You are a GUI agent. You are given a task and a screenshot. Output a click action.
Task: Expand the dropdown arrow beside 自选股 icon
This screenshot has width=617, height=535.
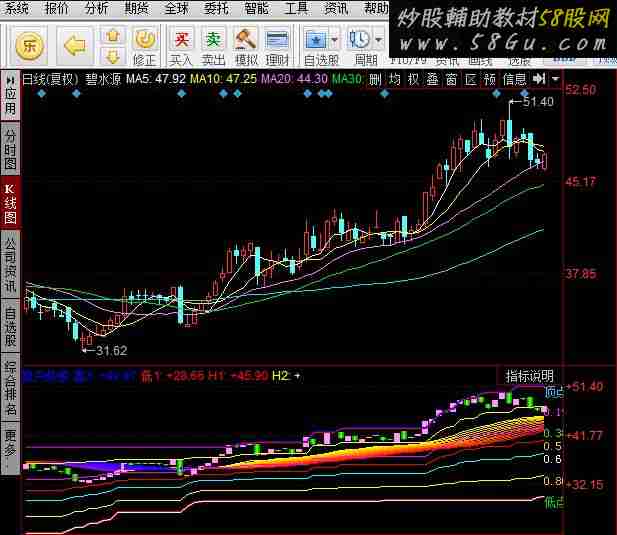coord(334,39)
